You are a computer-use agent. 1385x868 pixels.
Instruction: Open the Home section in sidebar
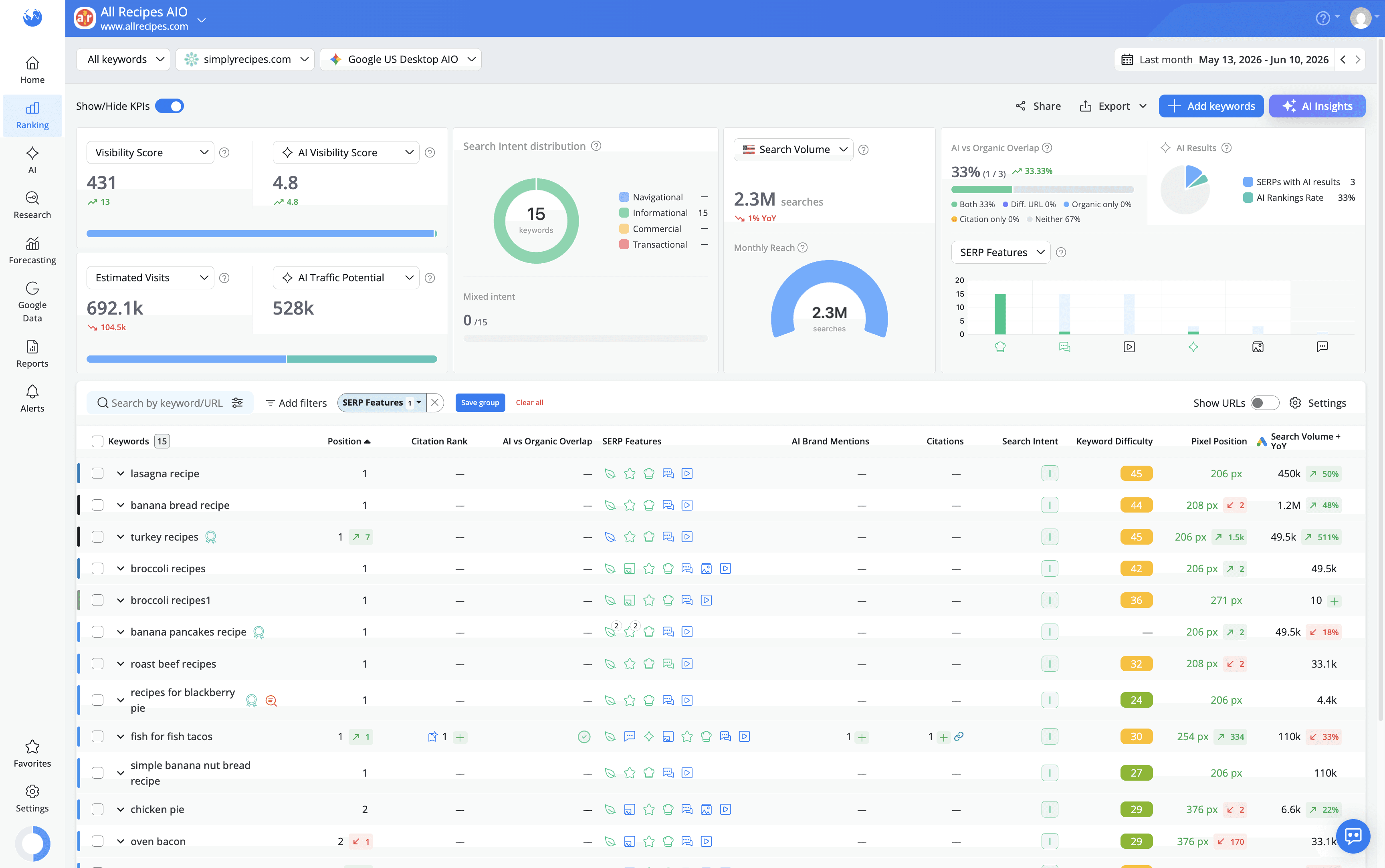[x=32, y=70]
